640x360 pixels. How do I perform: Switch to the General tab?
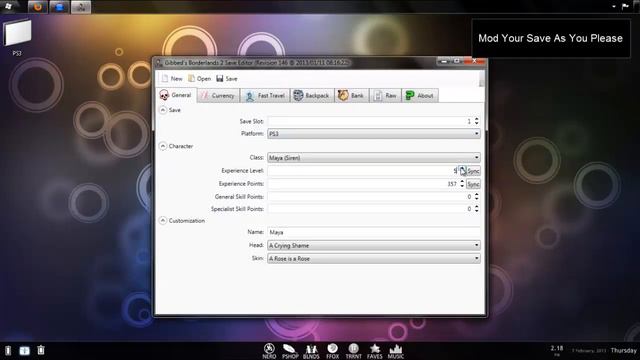tap(176, 95)
